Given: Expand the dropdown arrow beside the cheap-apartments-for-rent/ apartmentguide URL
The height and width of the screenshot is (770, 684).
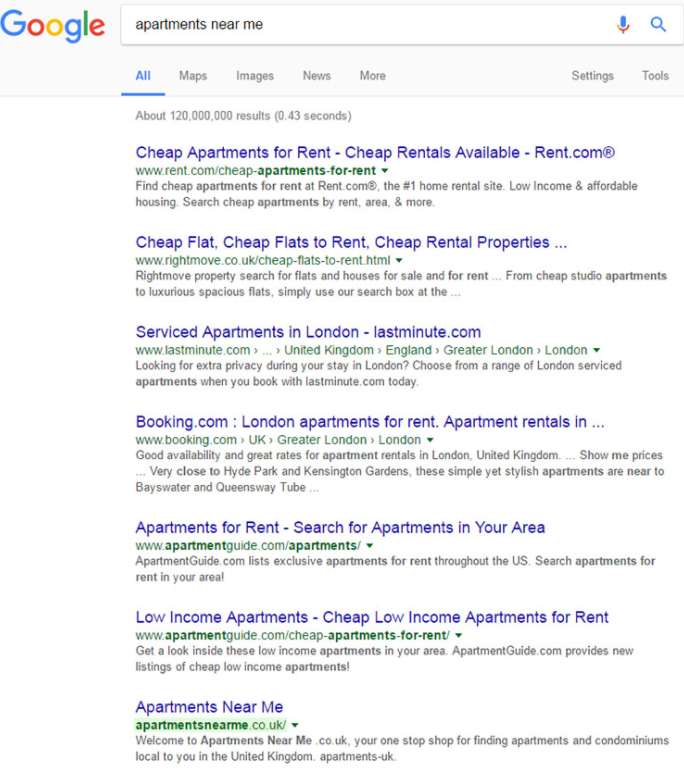Looking at the screenshot, I should 459,635.
